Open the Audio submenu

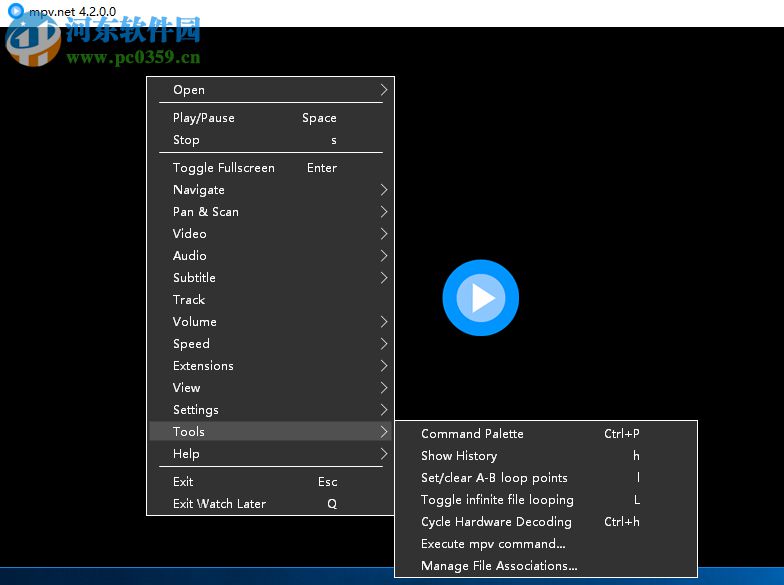[270, 256]
